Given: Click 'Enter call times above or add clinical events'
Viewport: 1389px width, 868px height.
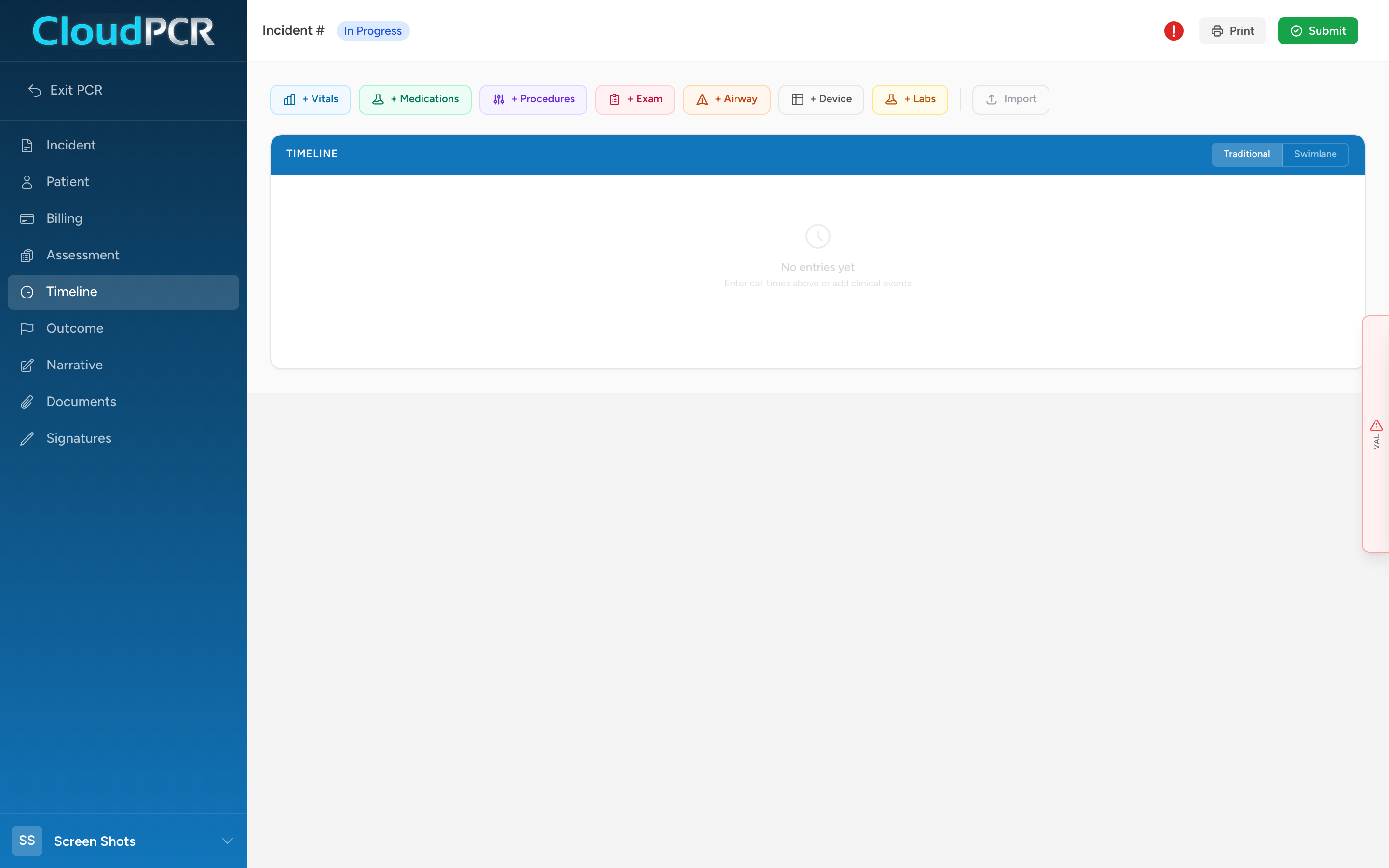Looking at the screenshot, I should (x=817, y=284).
